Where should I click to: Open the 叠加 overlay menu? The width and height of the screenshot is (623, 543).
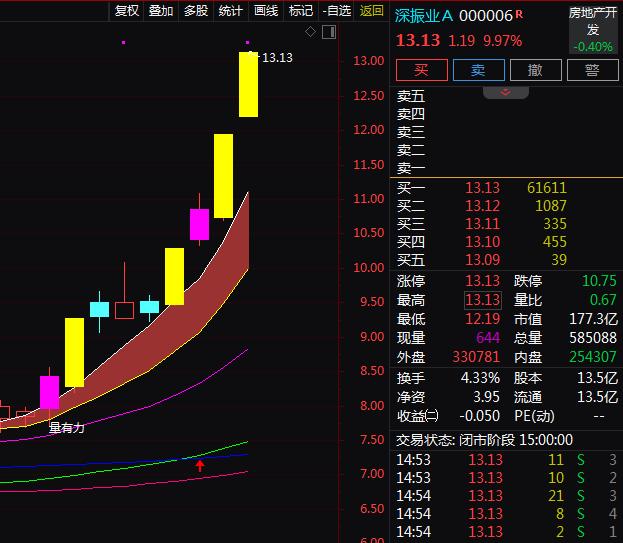pyautogui.click(x=161, y=11)
